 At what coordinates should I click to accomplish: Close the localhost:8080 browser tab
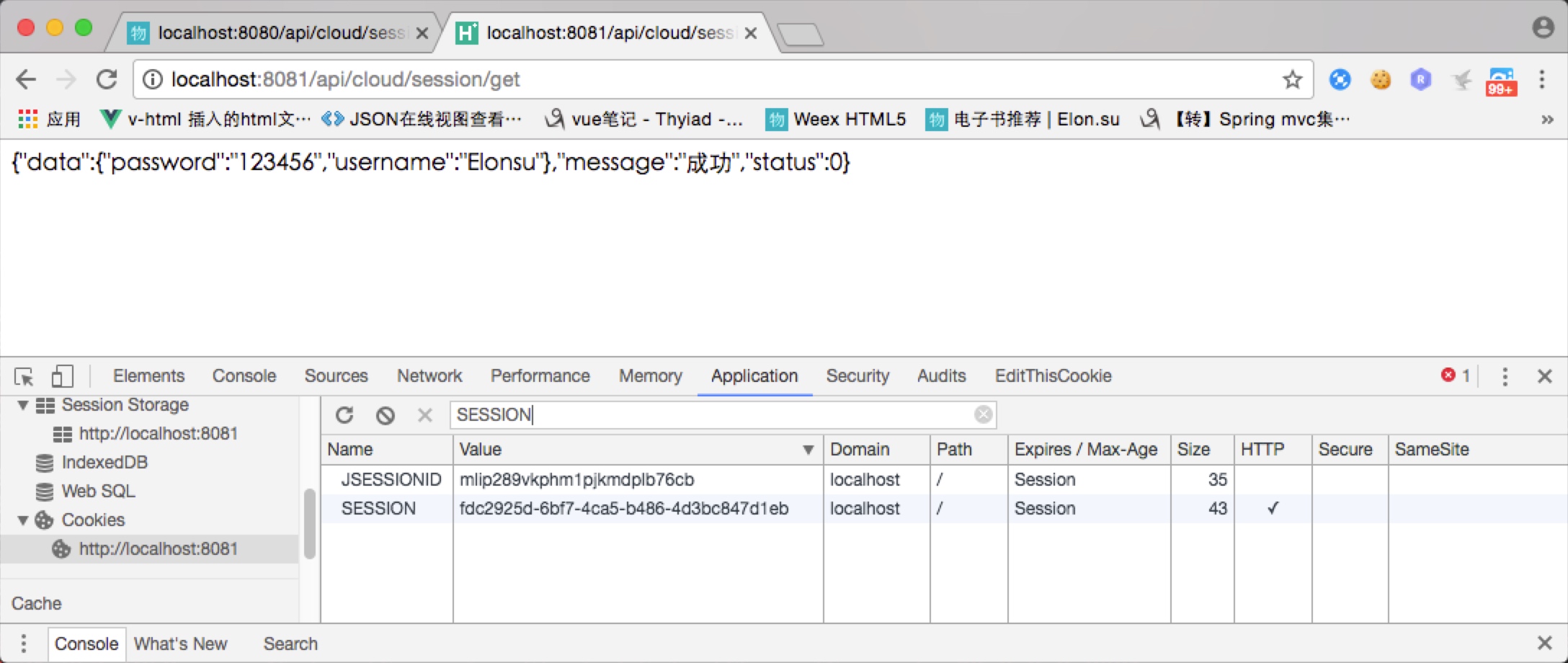422,33
